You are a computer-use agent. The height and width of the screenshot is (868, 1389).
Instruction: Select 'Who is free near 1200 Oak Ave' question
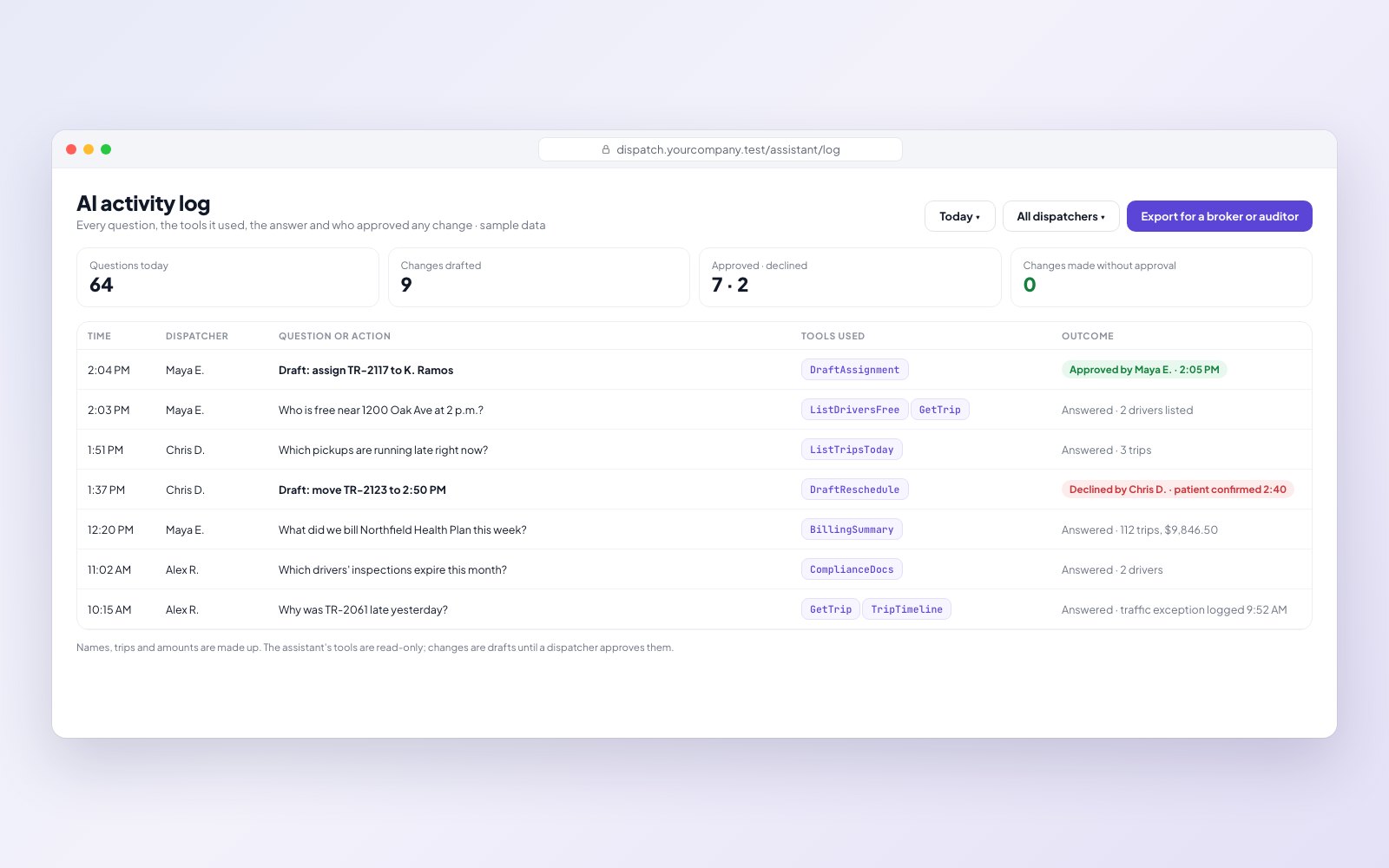[381, 410]
